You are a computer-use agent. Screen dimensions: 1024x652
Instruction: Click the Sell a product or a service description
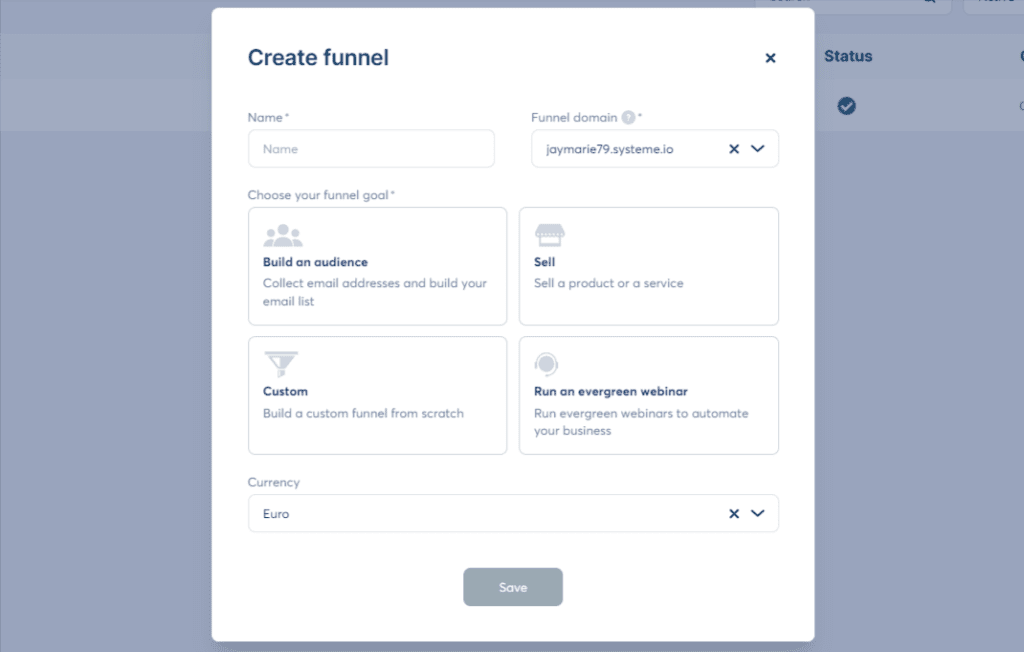tap(609, 284)
